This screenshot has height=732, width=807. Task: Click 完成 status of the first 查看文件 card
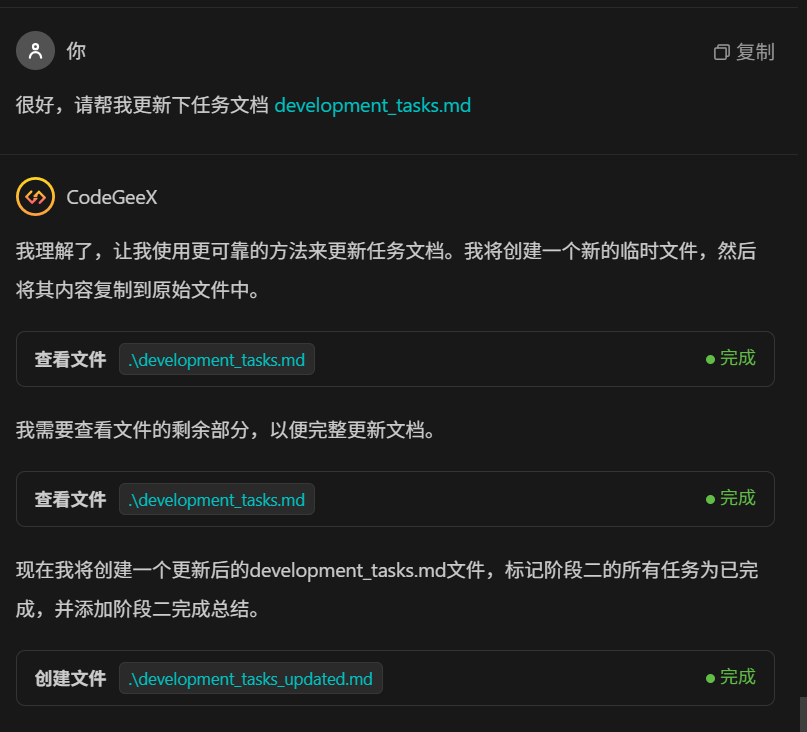[x=731, y=358]
